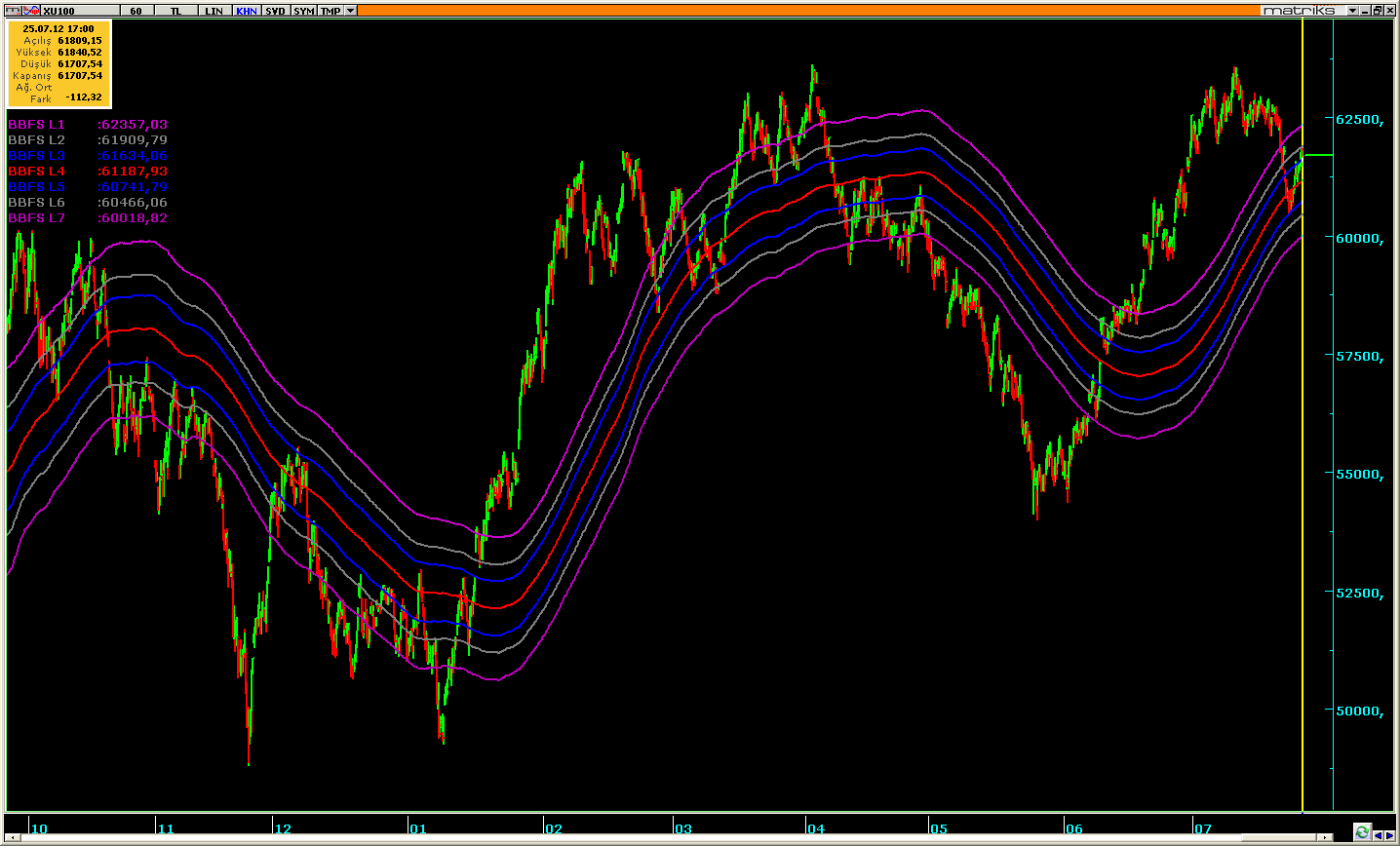Open the 60 period selector
This screenshot has width=1400, height=846.
point(136,11)
